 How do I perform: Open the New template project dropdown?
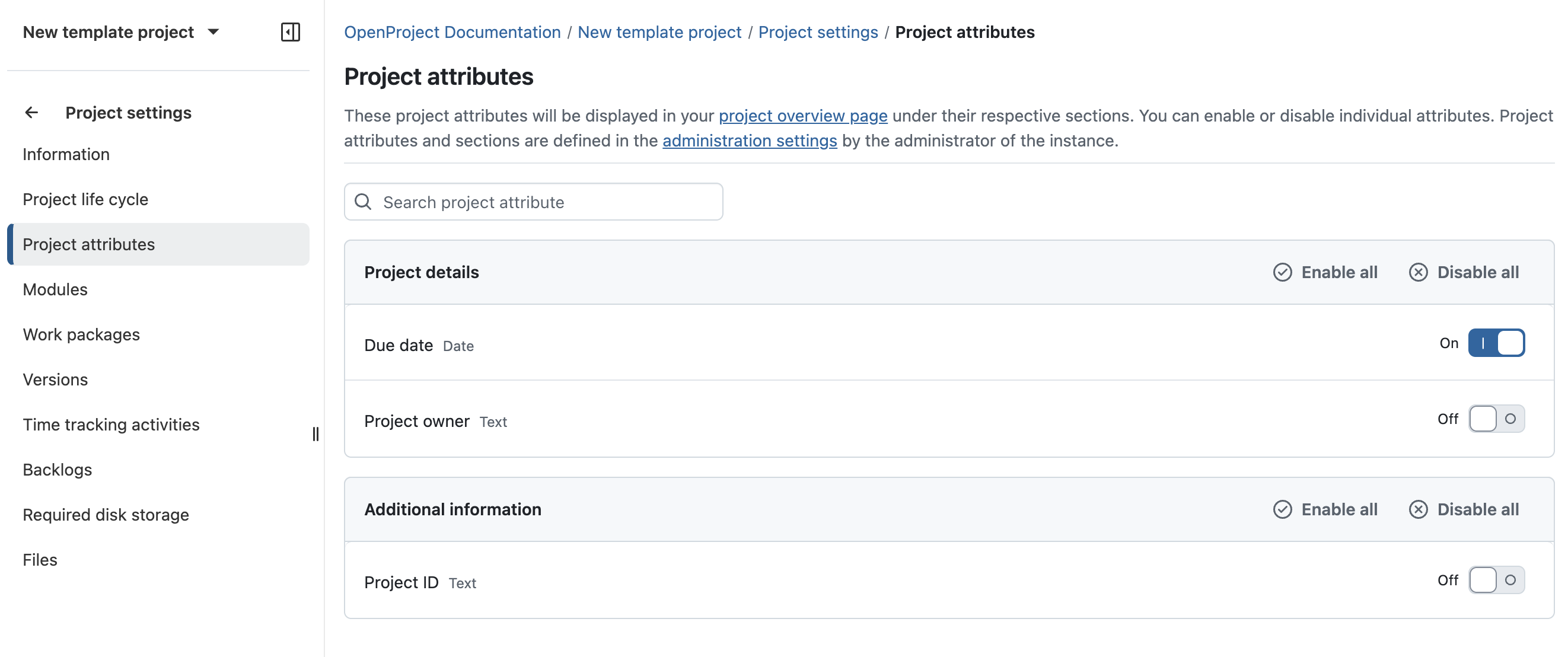[212, 32]
